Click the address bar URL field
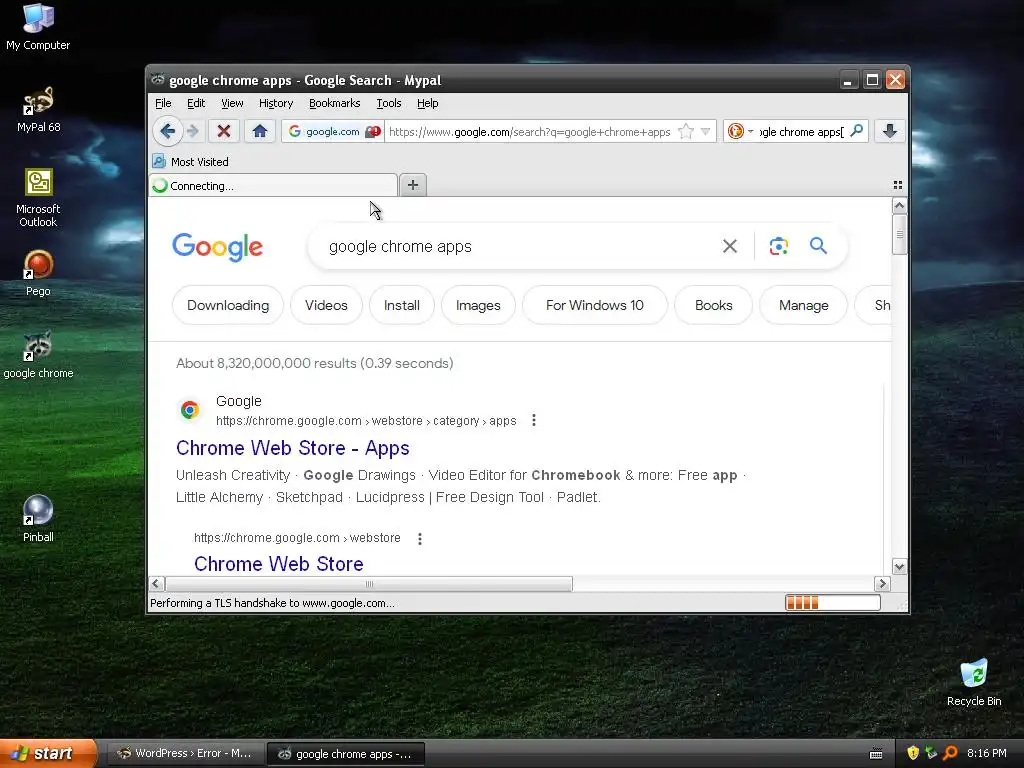The image size is (1024, 768). (530, 131)
